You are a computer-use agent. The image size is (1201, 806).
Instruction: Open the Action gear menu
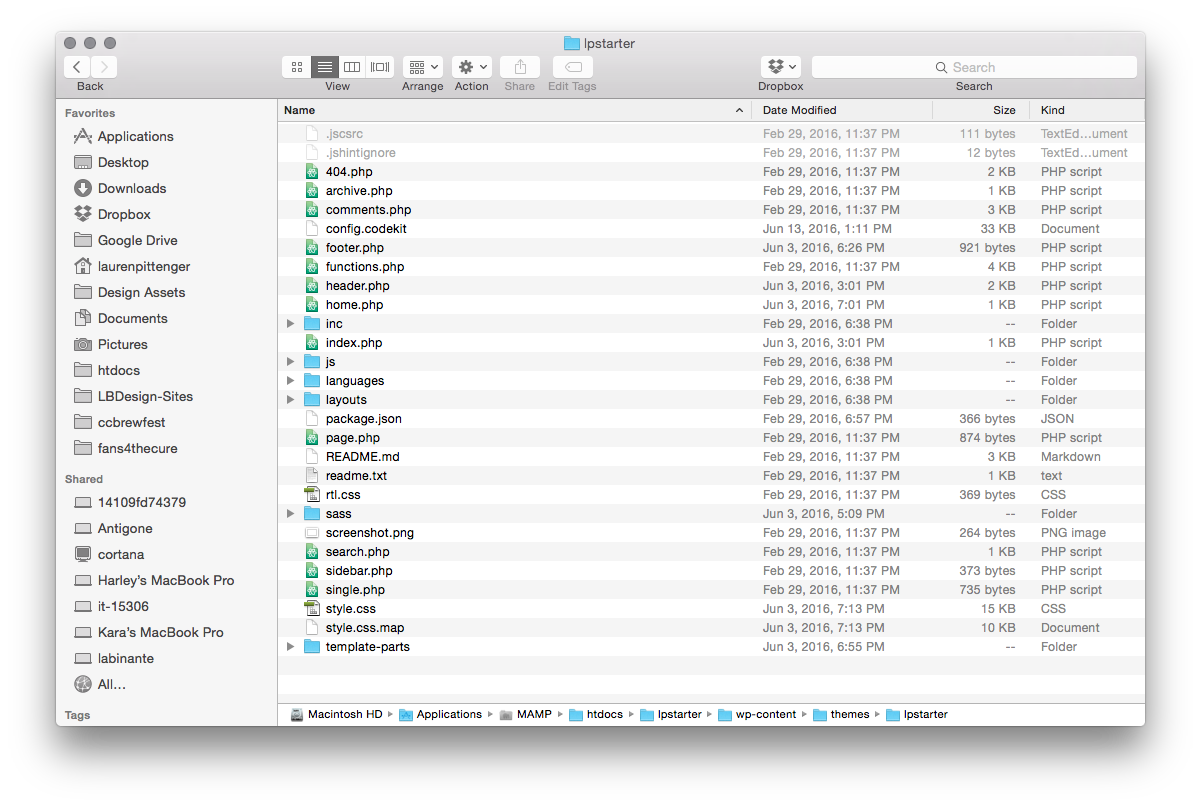[x=472, y=67]
